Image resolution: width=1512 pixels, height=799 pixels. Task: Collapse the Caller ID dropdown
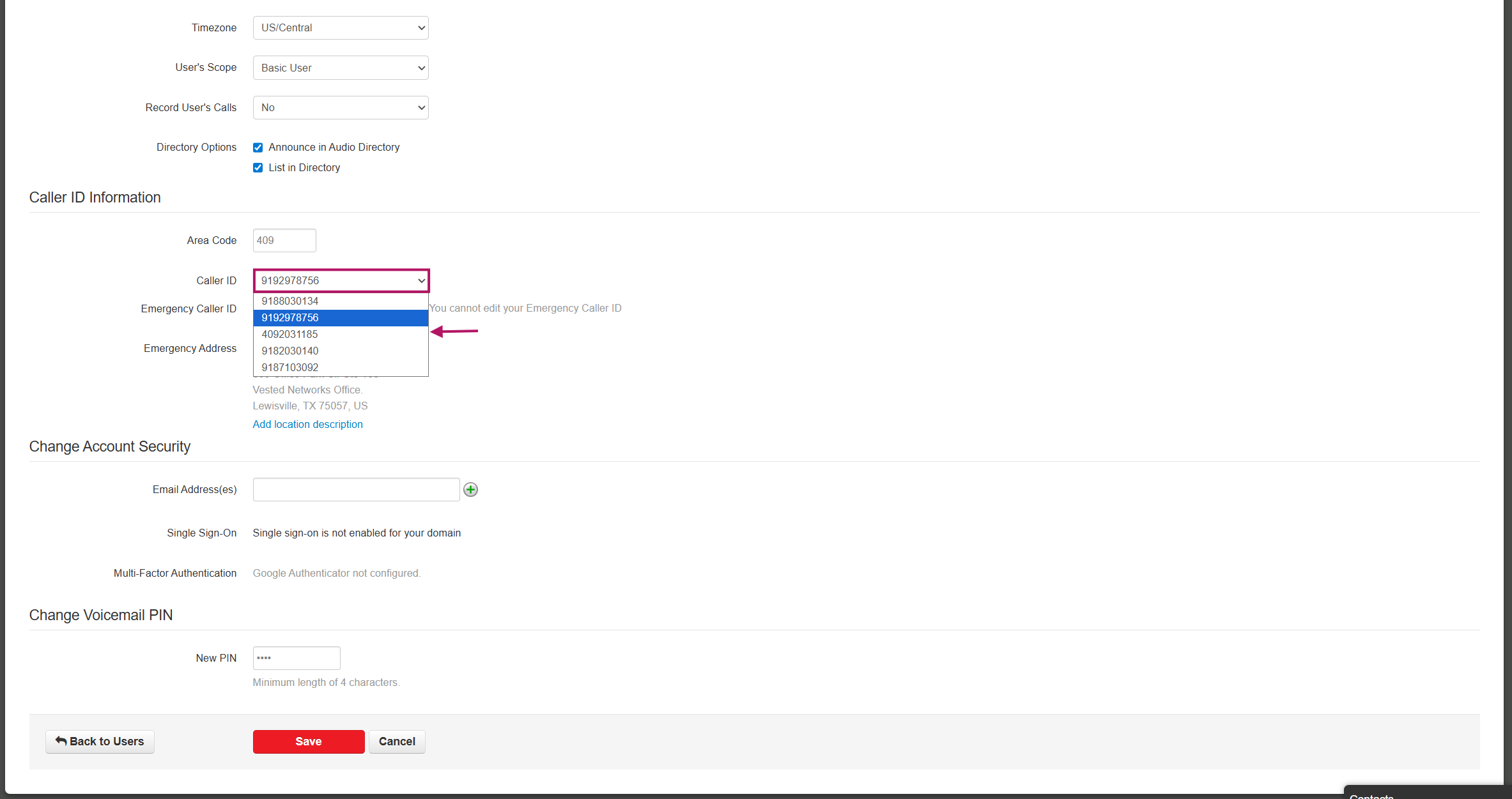(x=341, y=280)
